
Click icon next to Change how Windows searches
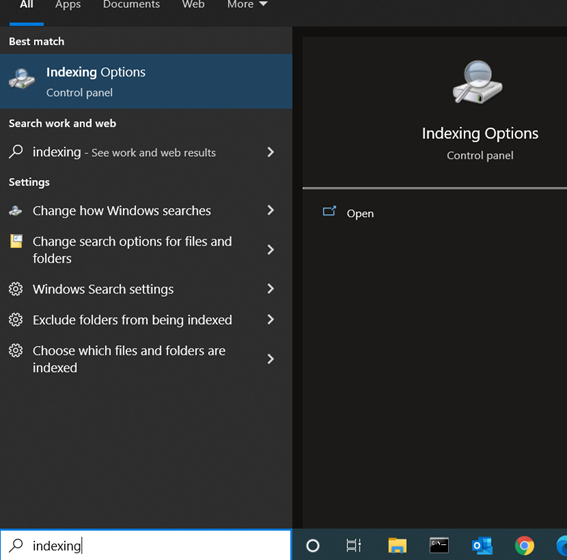tap(16, 210)
